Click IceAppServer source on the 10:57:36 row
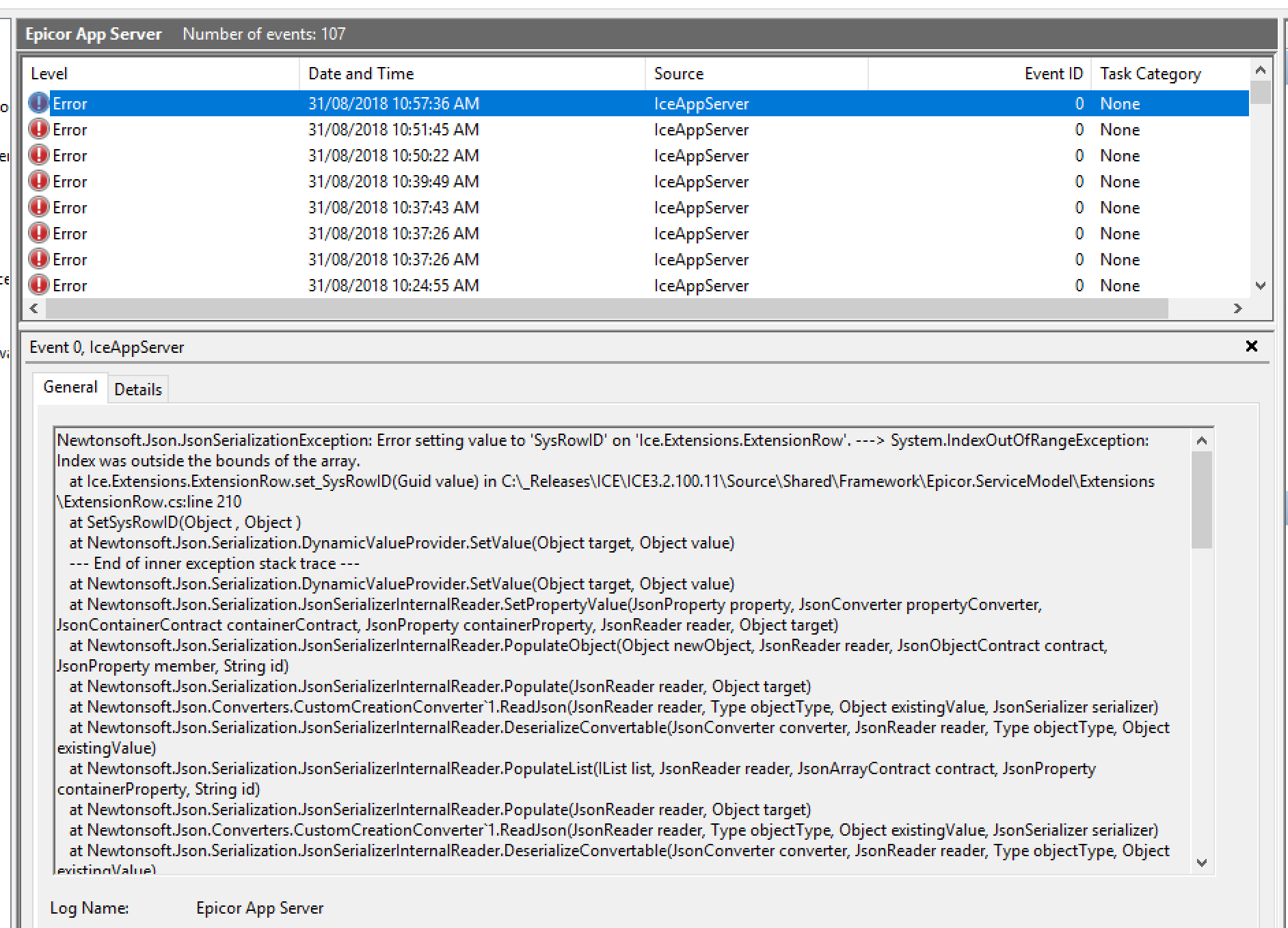Image resolution: width=1288 pixels, height=928 pixels. coord(701,104)
